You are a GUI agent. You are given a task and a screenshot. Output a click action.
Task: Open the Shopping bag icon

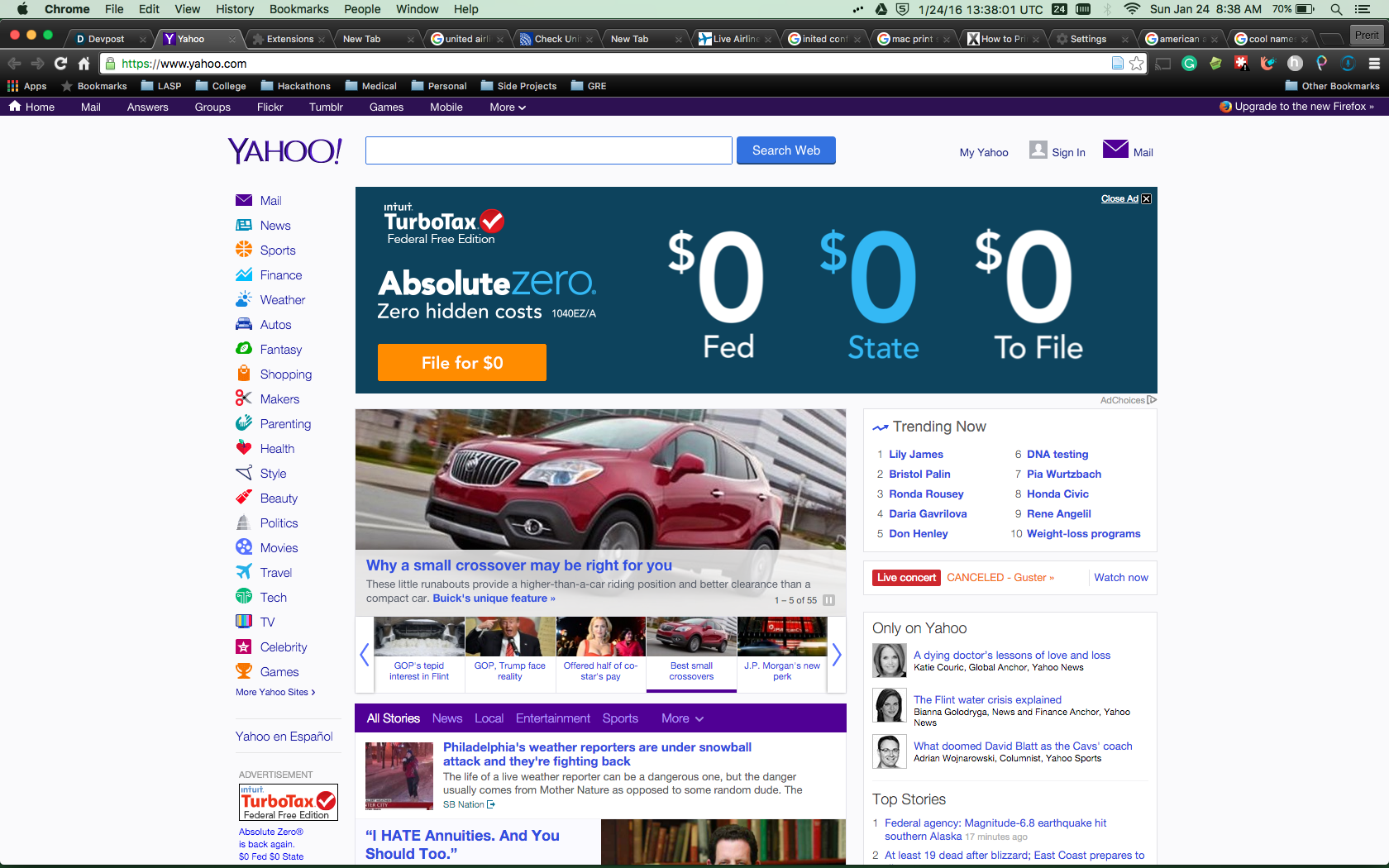pyautogui.click(x=244, y=374)
